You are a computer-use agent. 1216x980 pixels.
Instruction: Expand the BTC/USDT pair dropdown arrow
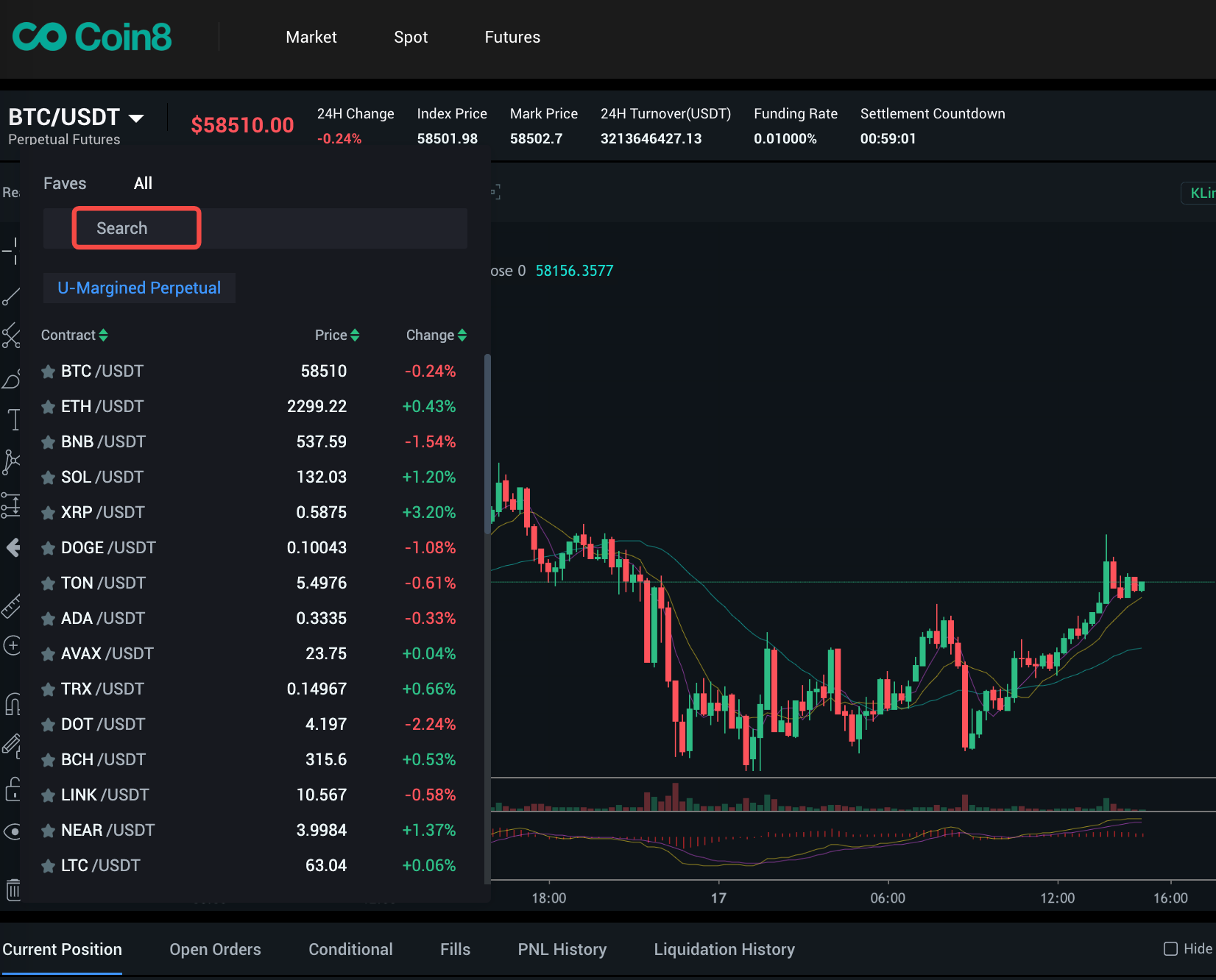tap(136, 118)
